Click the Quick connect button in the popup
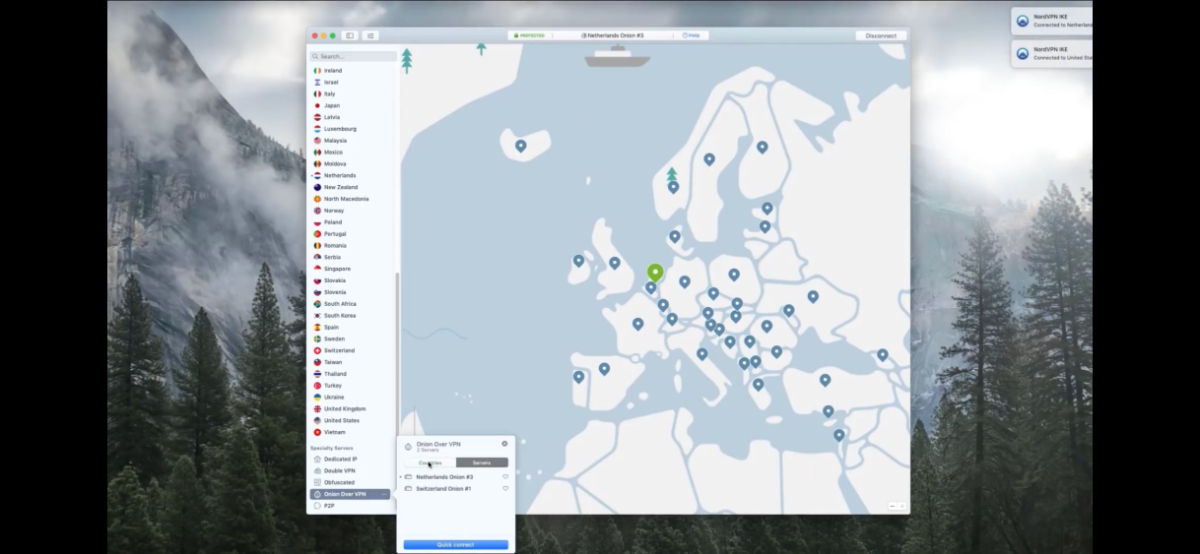This screenshot has height=554, width=1200. pos(456,545)
